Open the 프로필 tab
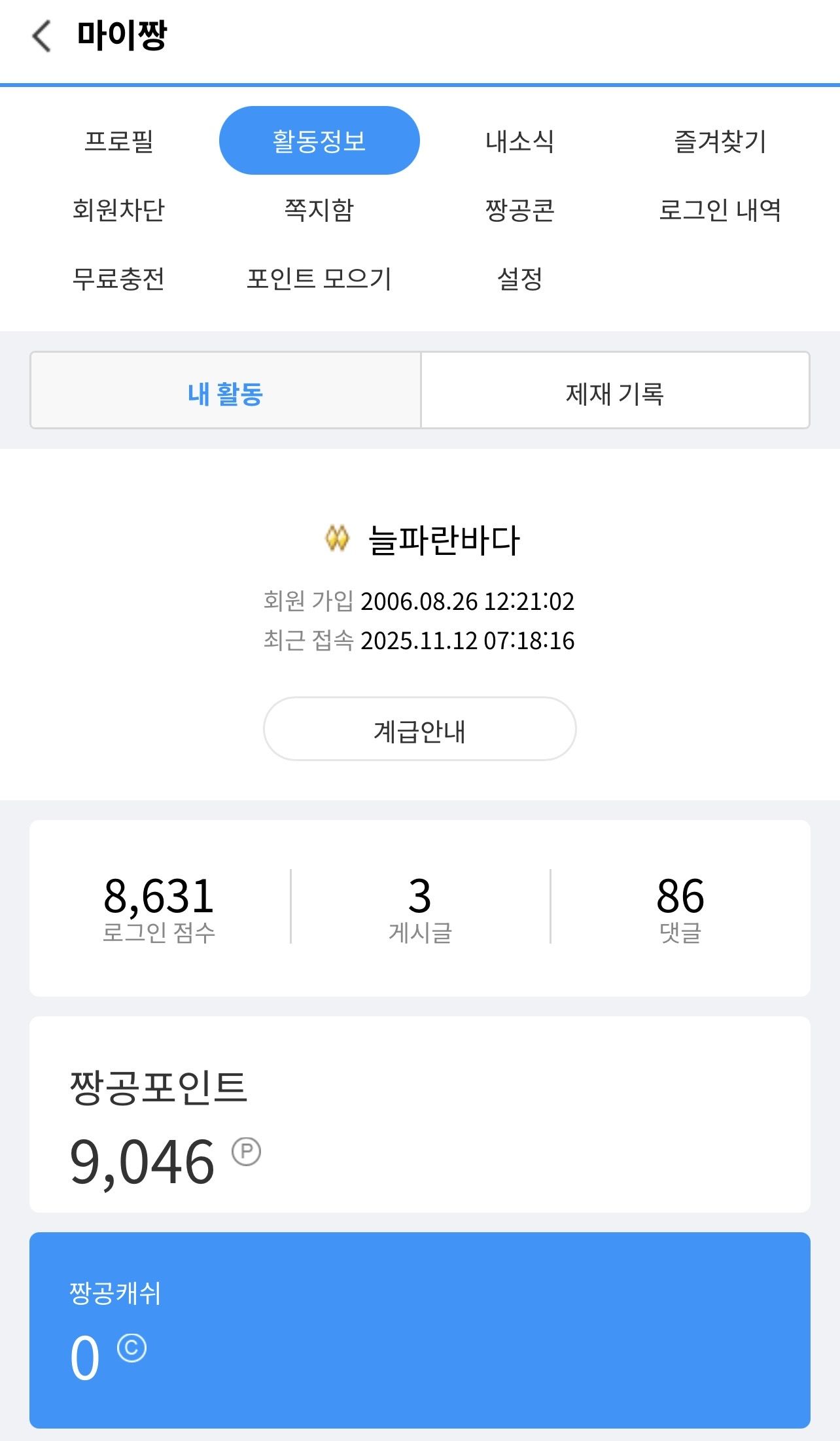 click(118, 141)
